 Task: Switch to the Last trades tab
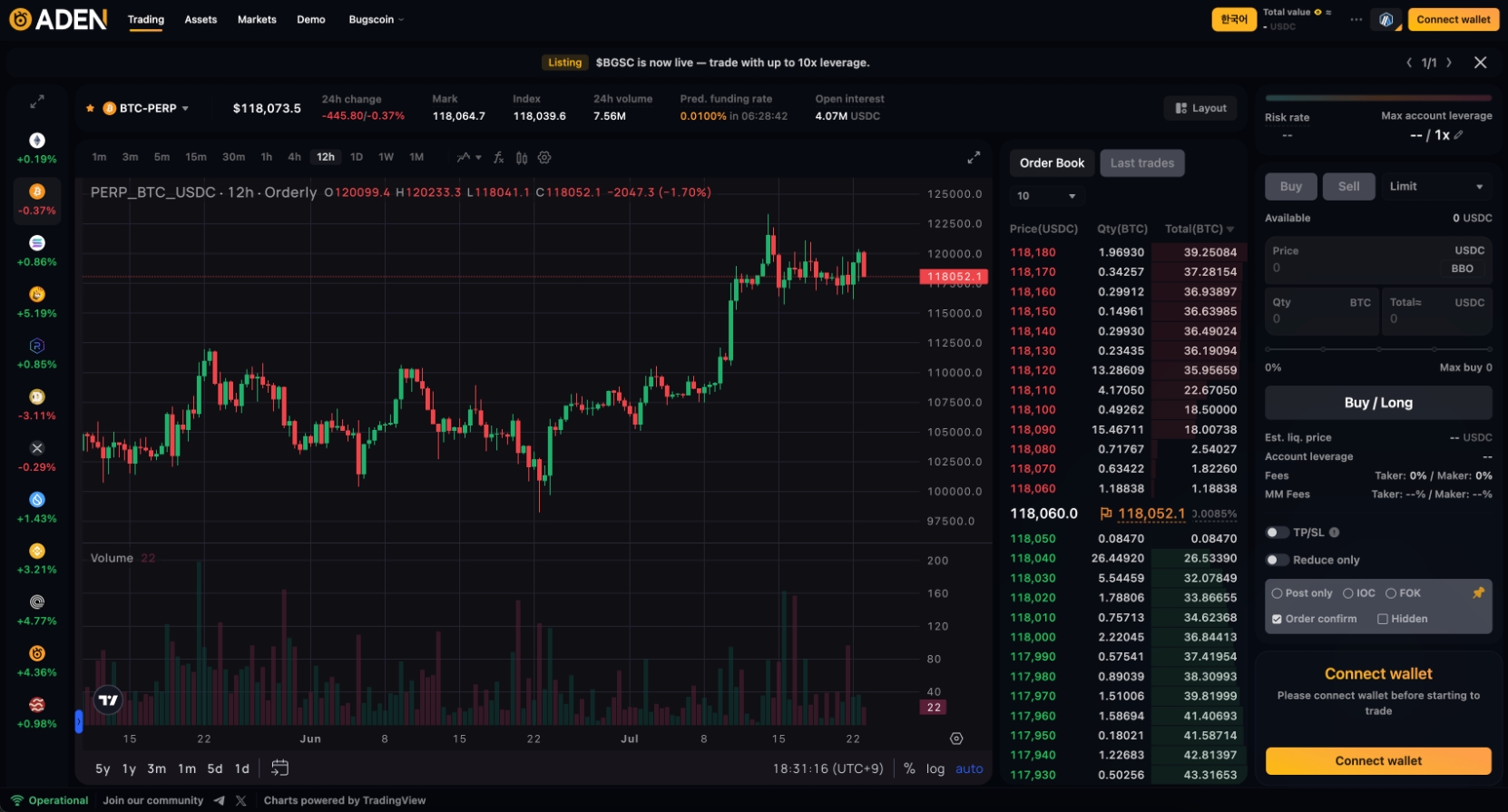tap(1141, 163)
